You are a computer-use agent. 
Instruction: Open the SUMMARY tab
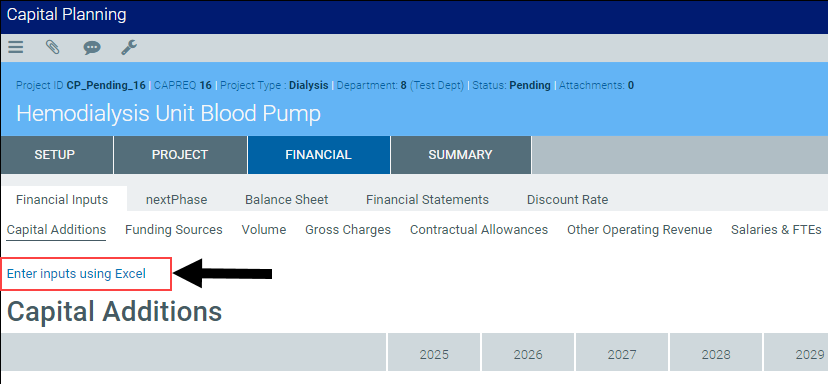(x=460, y=155)
